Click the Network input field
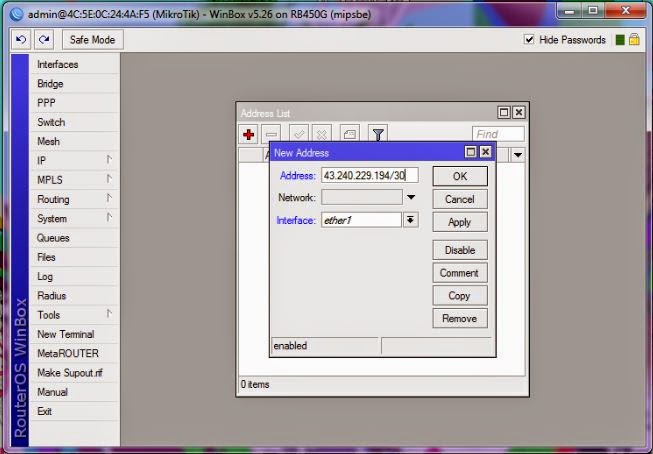The image size is (653, 454). tap(362, 197)
